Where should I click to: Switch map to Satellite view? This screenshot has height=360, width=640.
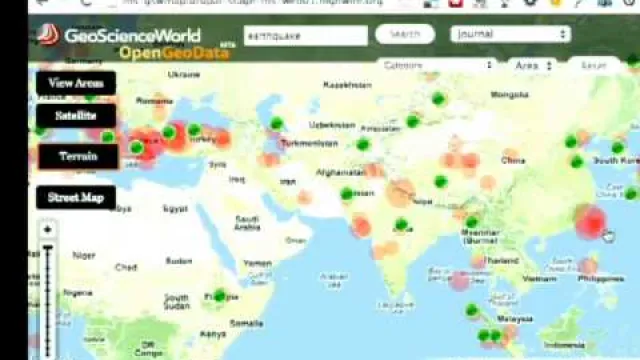click(x=76, y=116)
